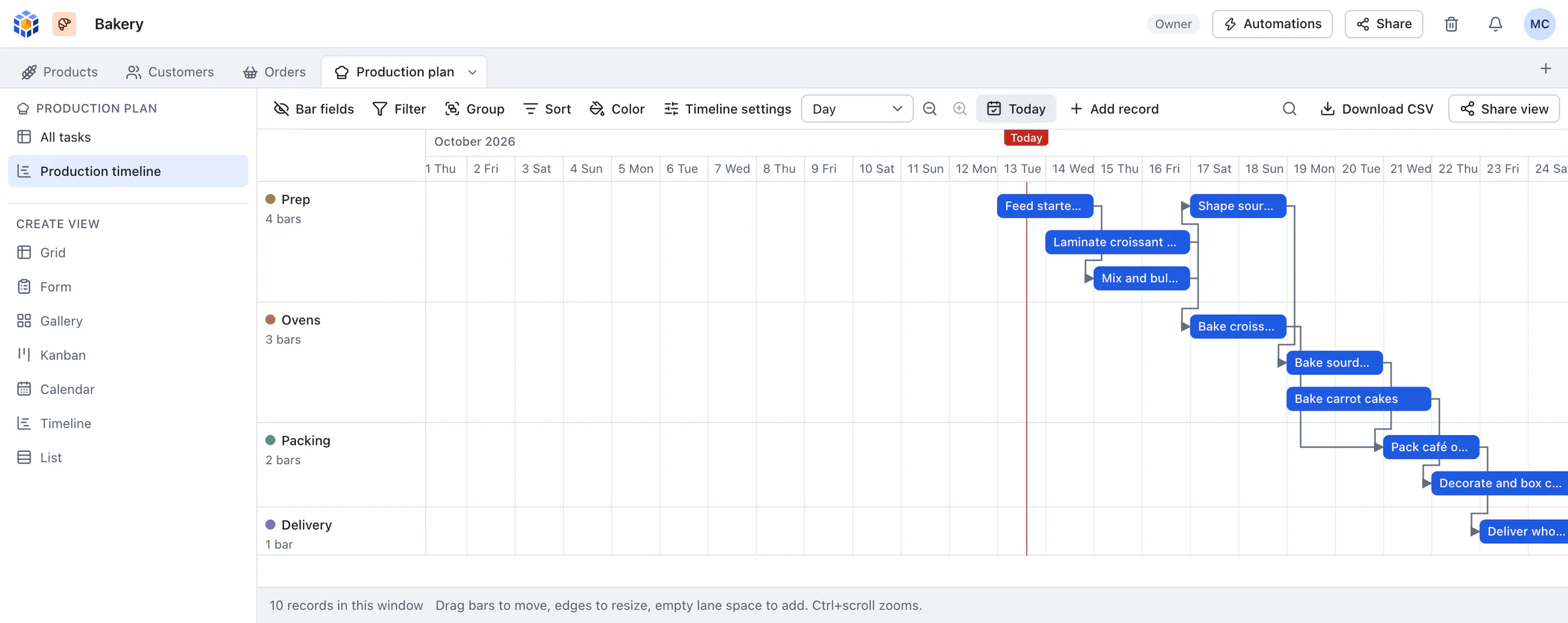
Task: Switch to the Customers tab
Action: point(170,72)
